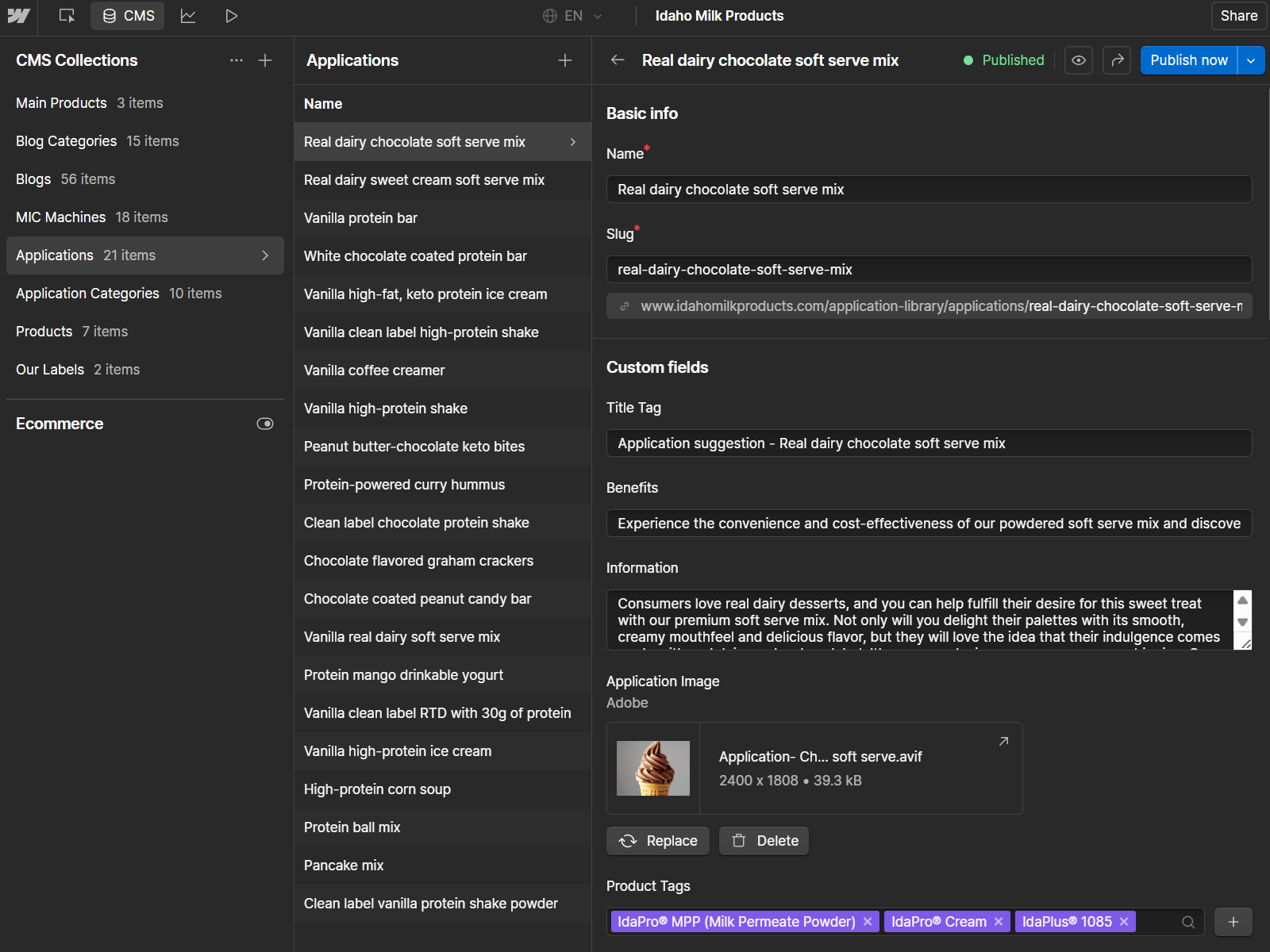Open the EN language dropdown
This screenshot has height=952, width=1270.
[x=572, y=16]
